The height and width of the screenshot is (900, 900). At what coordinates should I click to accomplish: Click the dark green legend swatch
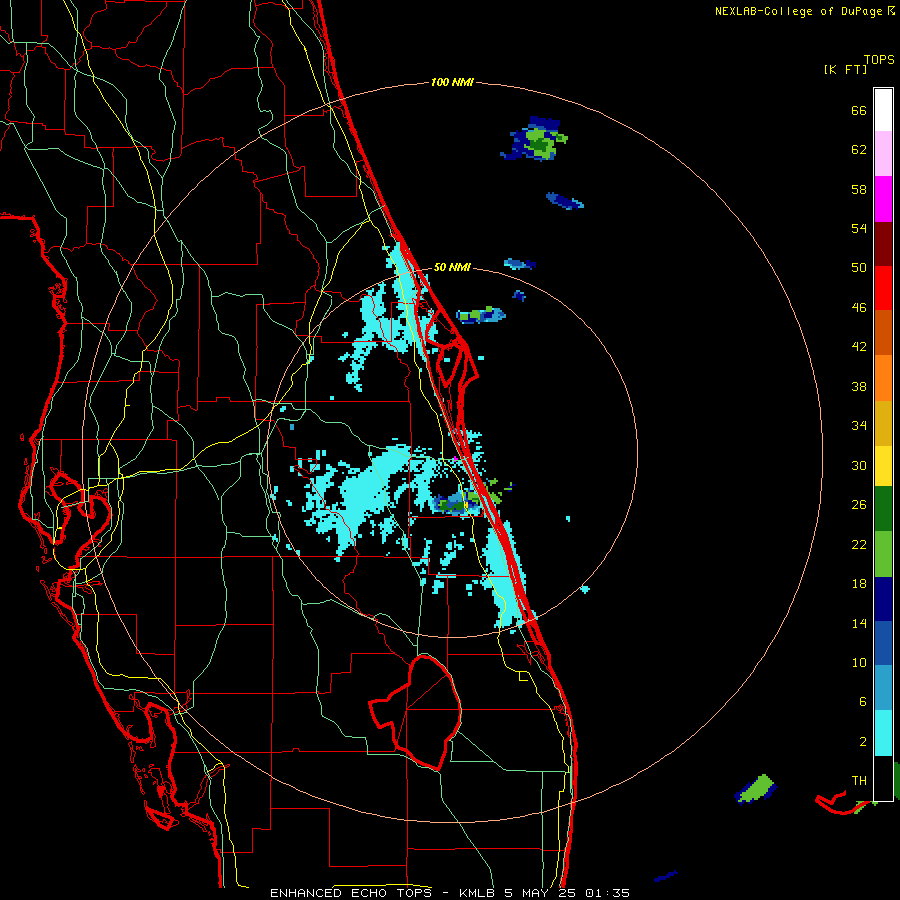click(x=883, y=509)
